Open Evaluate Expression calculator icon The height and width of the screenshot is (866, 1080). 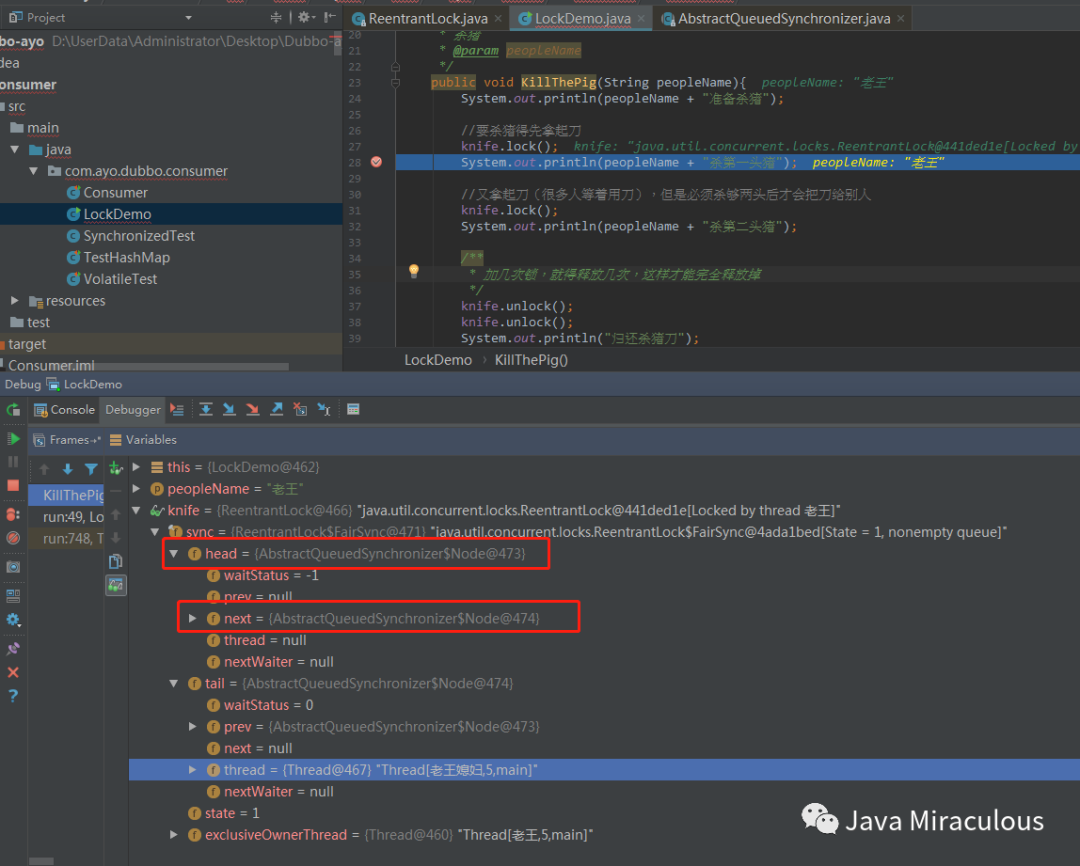(x=353, y=410)
